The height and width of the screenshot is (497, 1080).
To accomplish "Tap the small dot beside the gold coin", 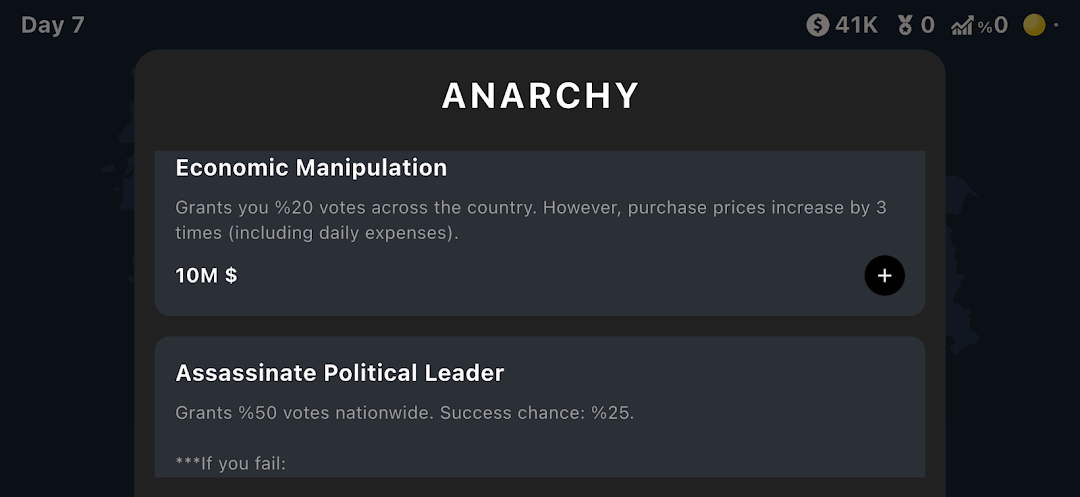I will (x=1056, y=25).
